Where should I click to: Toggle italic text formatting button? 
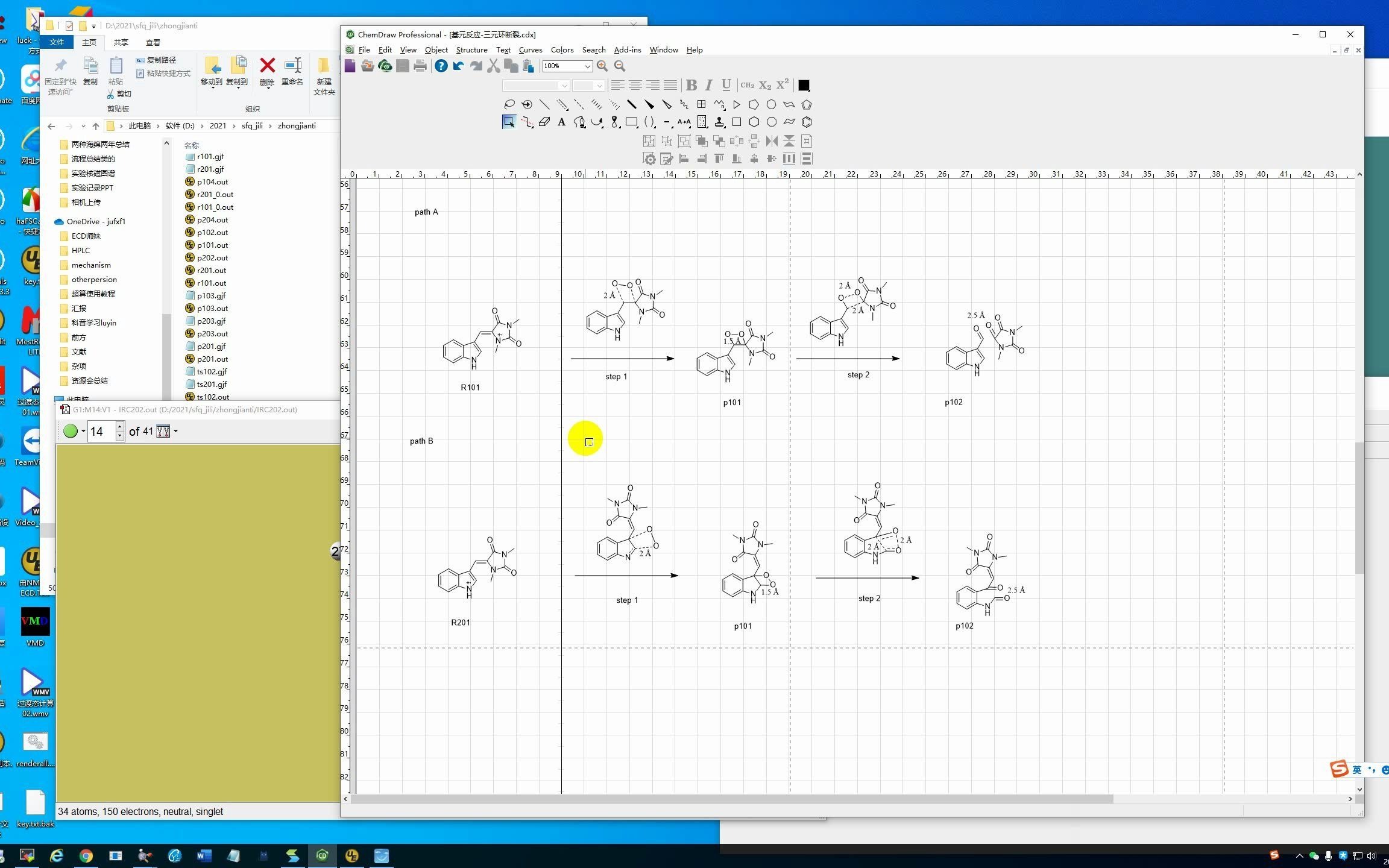coord(710,84)
